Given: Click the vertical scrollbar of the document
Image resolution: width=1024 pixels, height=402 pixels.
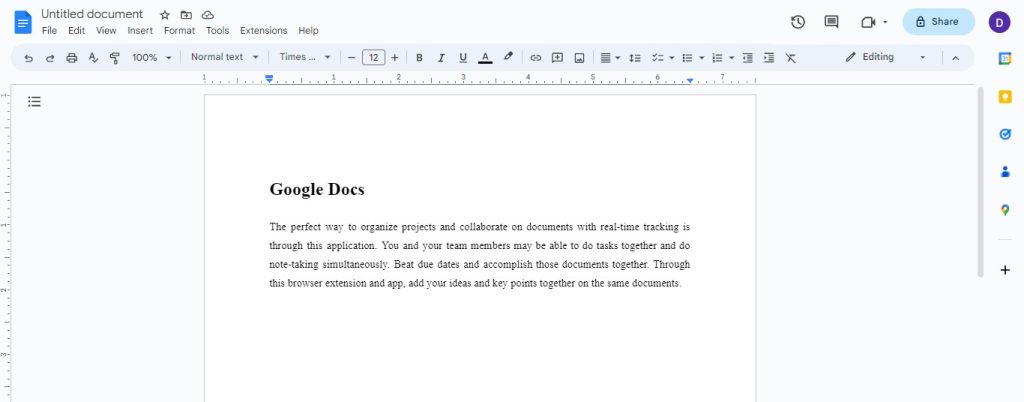Looking at the screenshot, I should 980,183.
